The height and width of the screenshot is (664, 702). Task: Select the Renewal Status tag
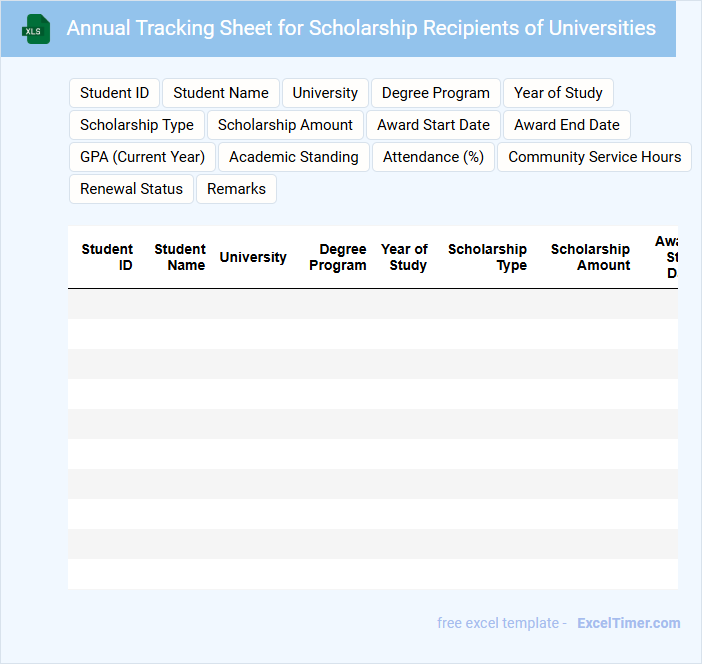(x=131, y=189)
